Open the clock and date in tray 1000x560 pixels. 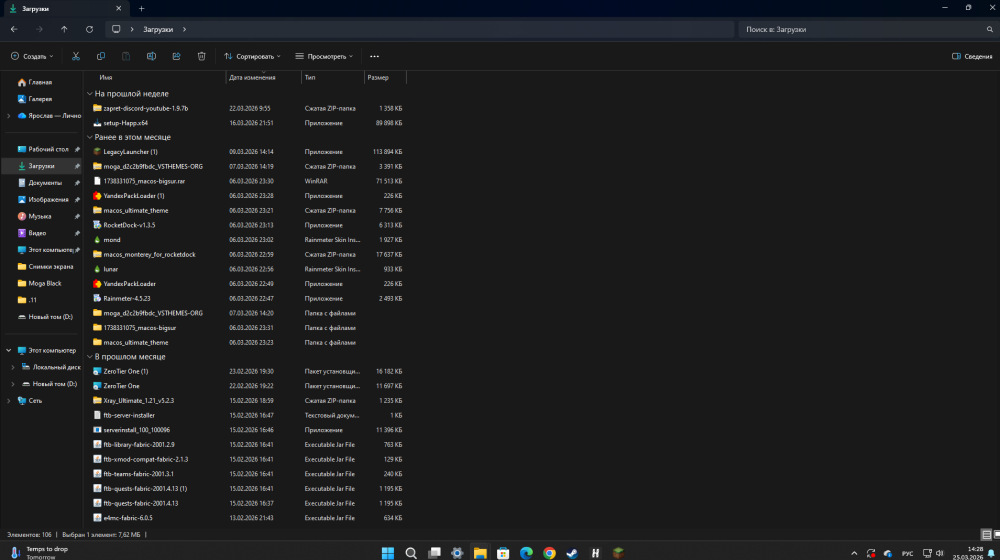tap(968, 553)
